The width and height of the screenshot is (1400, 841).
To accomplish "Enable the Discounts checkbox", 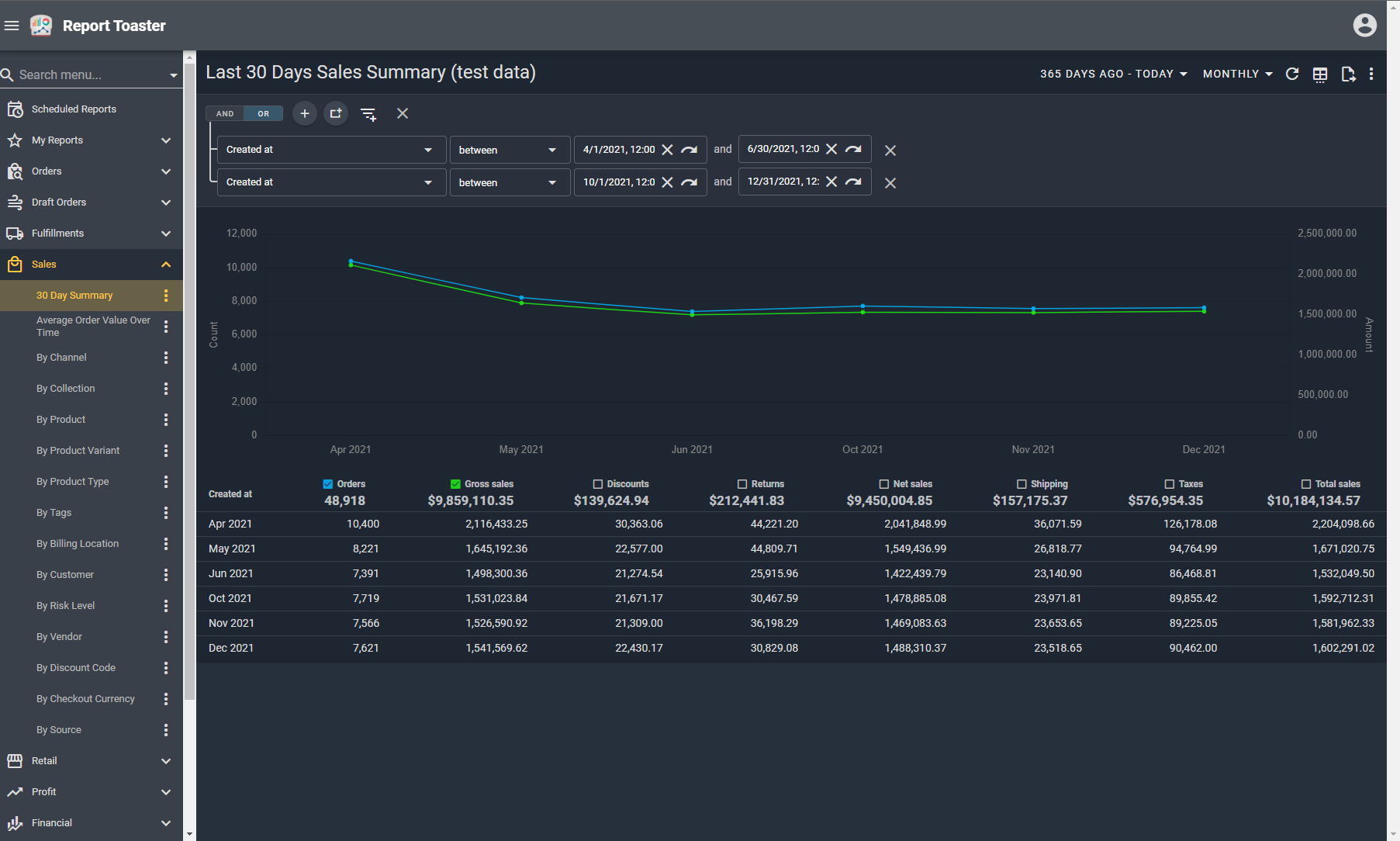I will coord(598,484).
